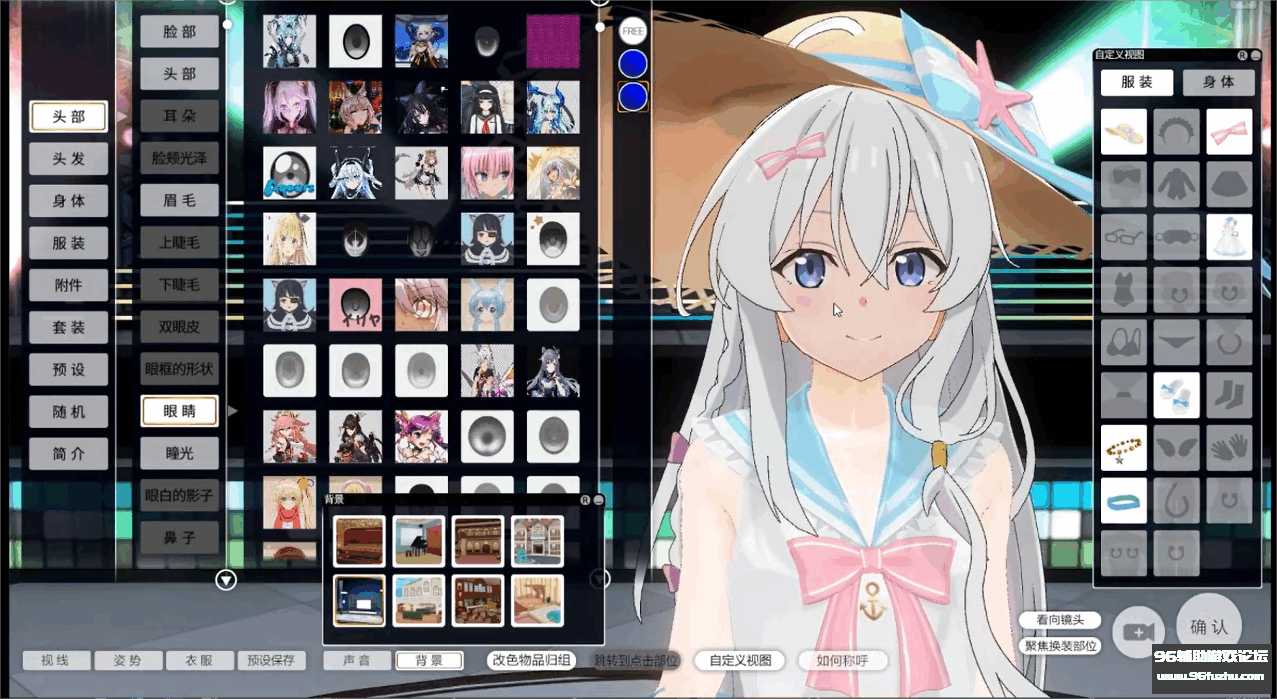
Task: Select the sandals footwear icon
Action: [1176, 394]
